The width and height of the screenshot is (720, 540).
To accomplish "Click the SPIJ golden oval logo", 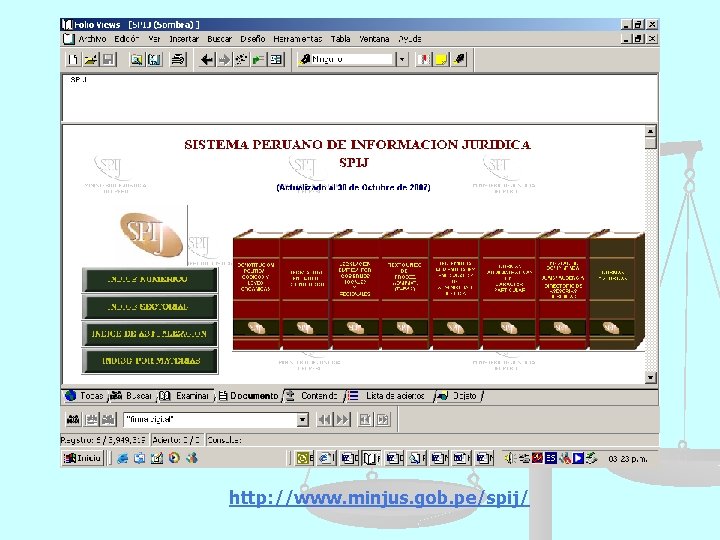I will click(151, 234).
